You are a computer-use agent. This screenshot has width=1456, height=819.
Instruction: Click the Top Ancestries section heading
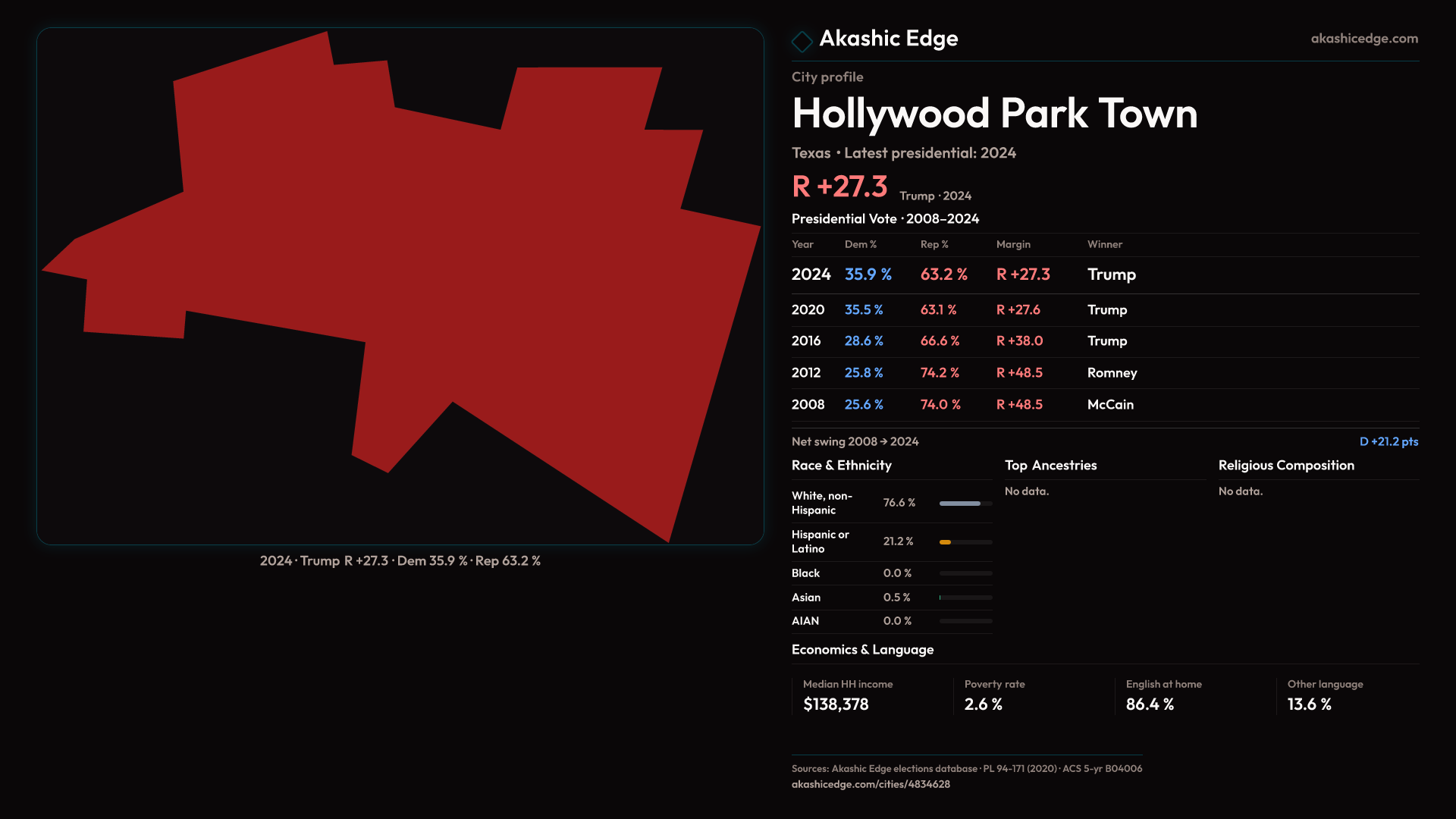point(1050,466)
